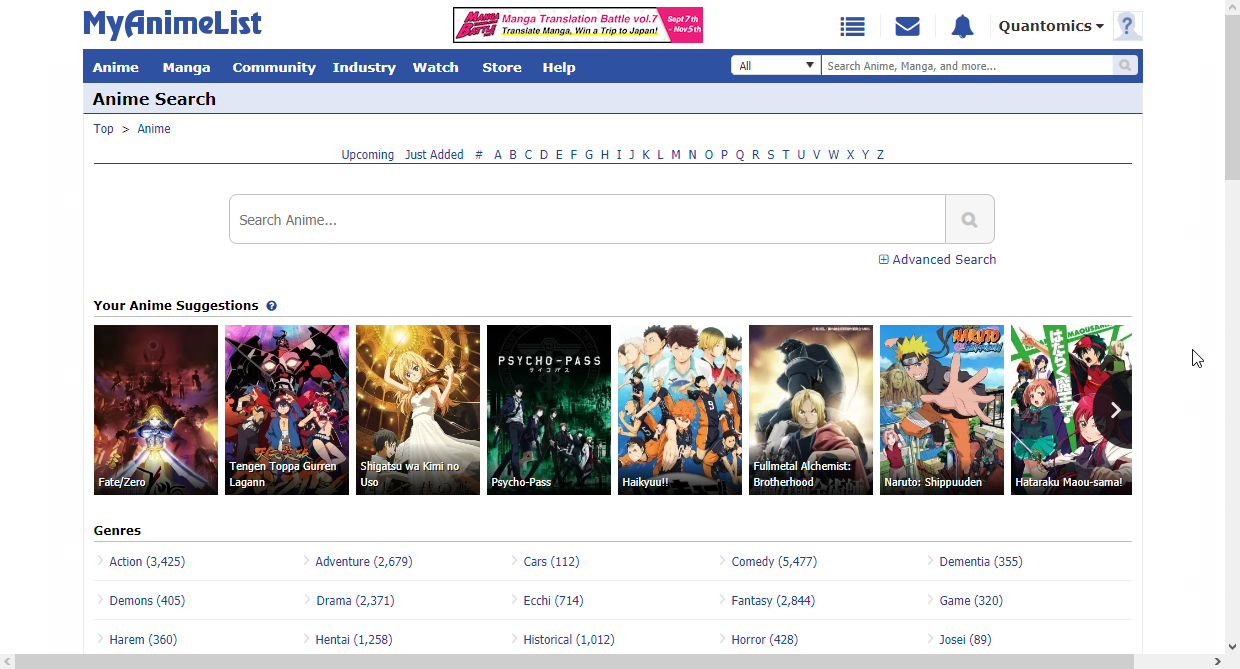Go to the MyAnimeList logo homepage
The height and width of the screenshot is (669, 1240).
(172, 25)
